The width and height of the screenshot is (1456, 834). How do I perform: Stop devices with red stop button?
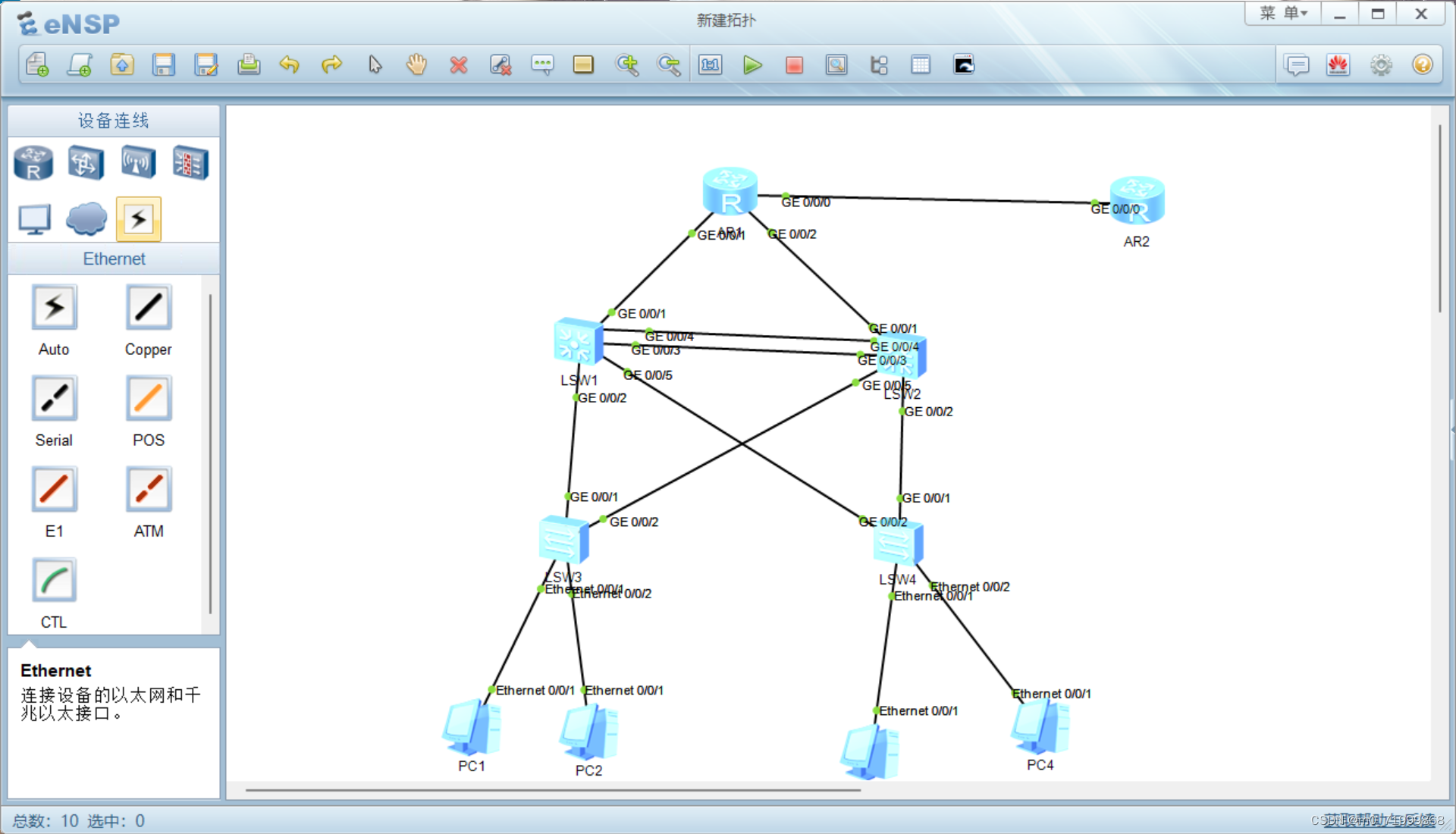coord(794,65)
